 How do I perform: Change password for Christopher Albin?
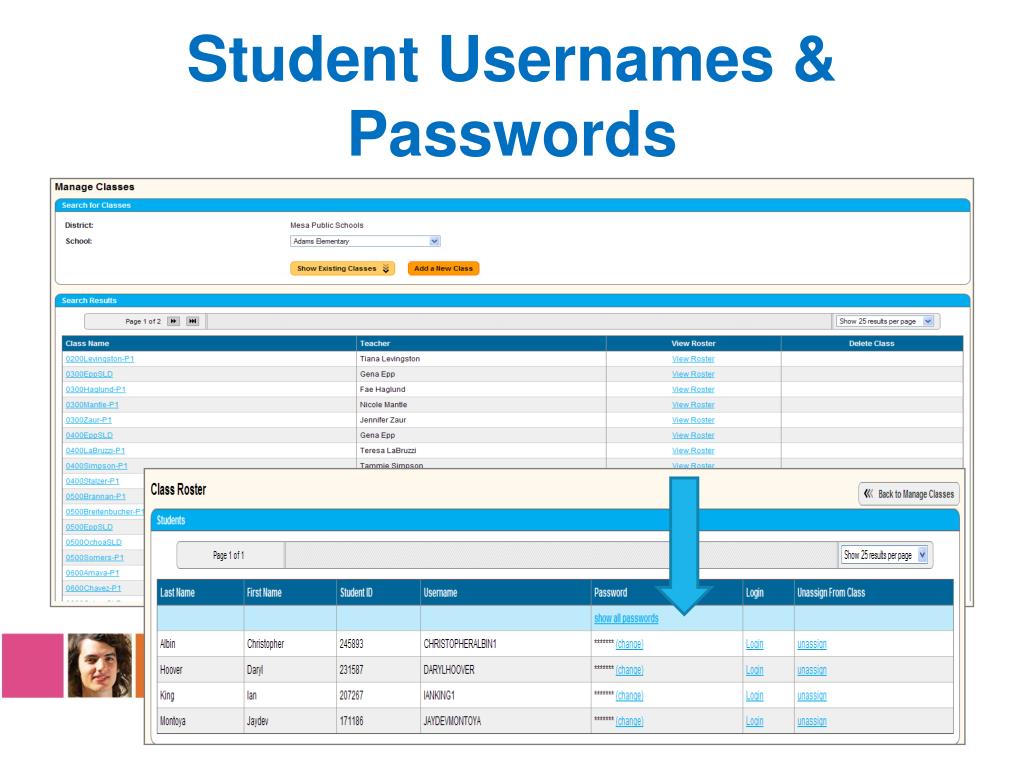click(x=630, y=644)
